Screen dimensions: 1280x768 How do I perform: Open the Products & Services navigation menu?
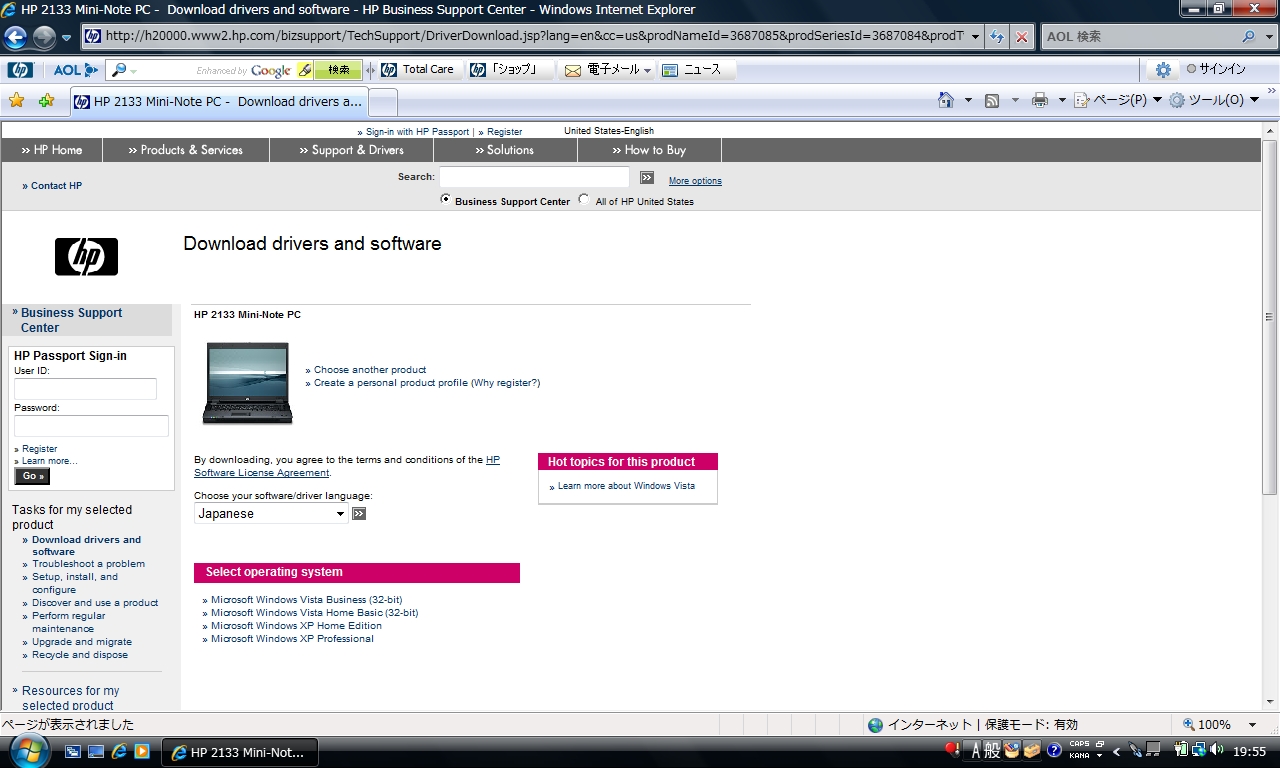click(185, 150)
